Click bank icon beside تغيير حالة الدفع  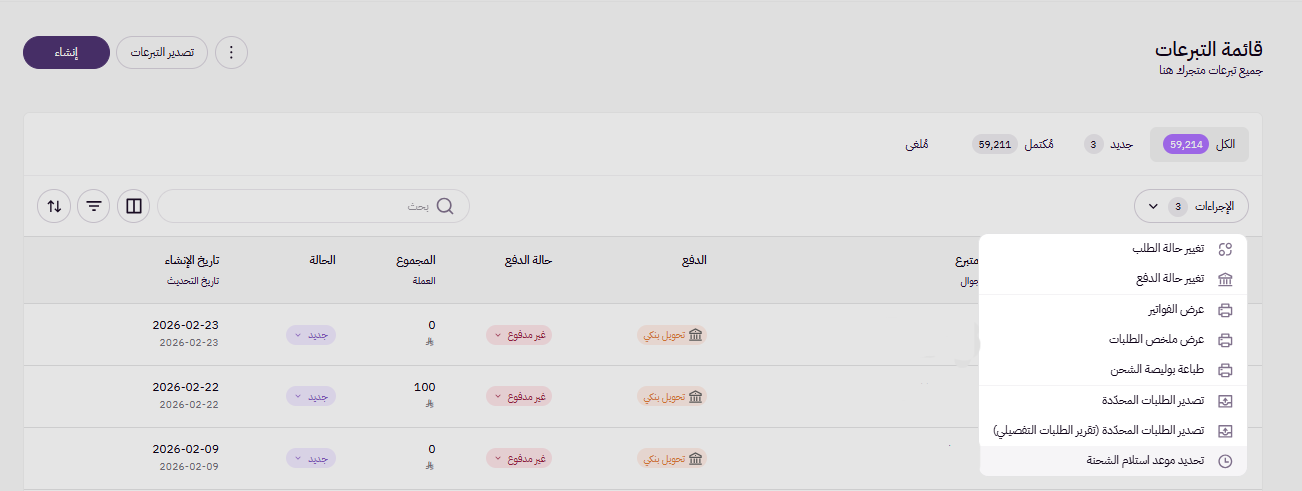click(x=1225, y=279)
